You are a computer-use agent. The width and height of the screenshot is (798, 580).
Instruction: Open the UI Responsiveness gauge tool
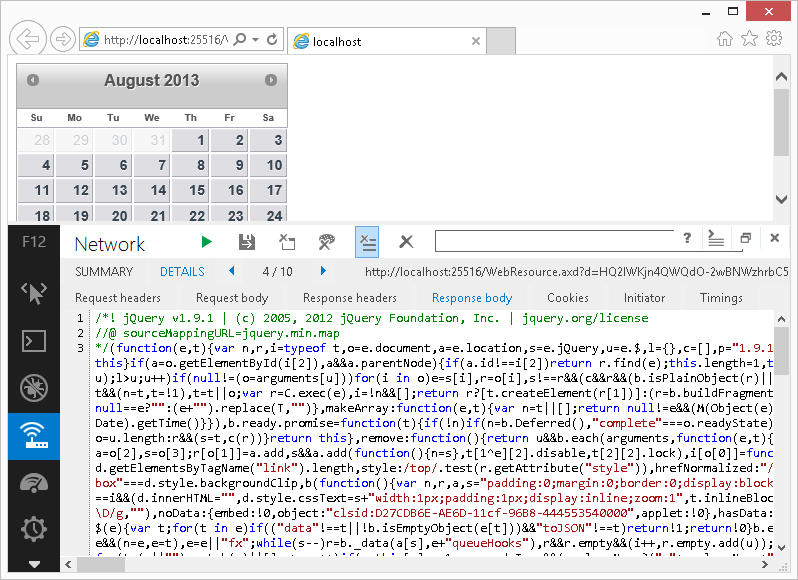34,483
